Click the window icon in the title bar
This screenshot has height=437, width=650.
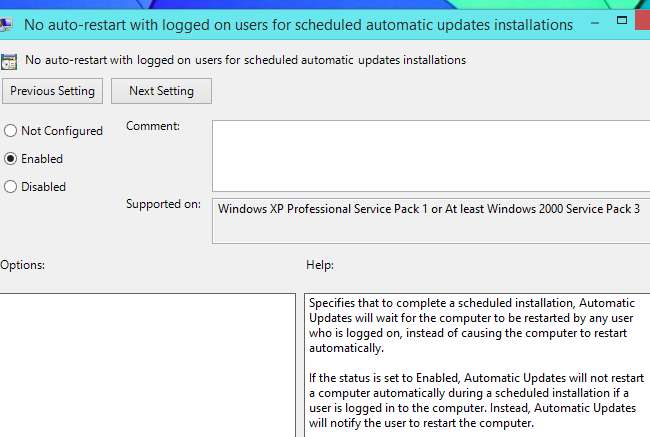click(x=5, y=24)
